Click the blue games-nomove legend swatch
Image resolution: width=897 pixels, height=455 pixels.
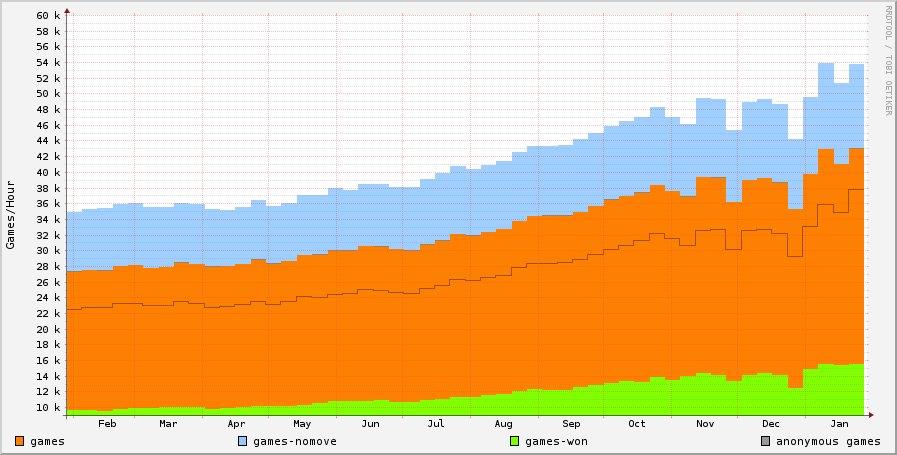(242, 441)
